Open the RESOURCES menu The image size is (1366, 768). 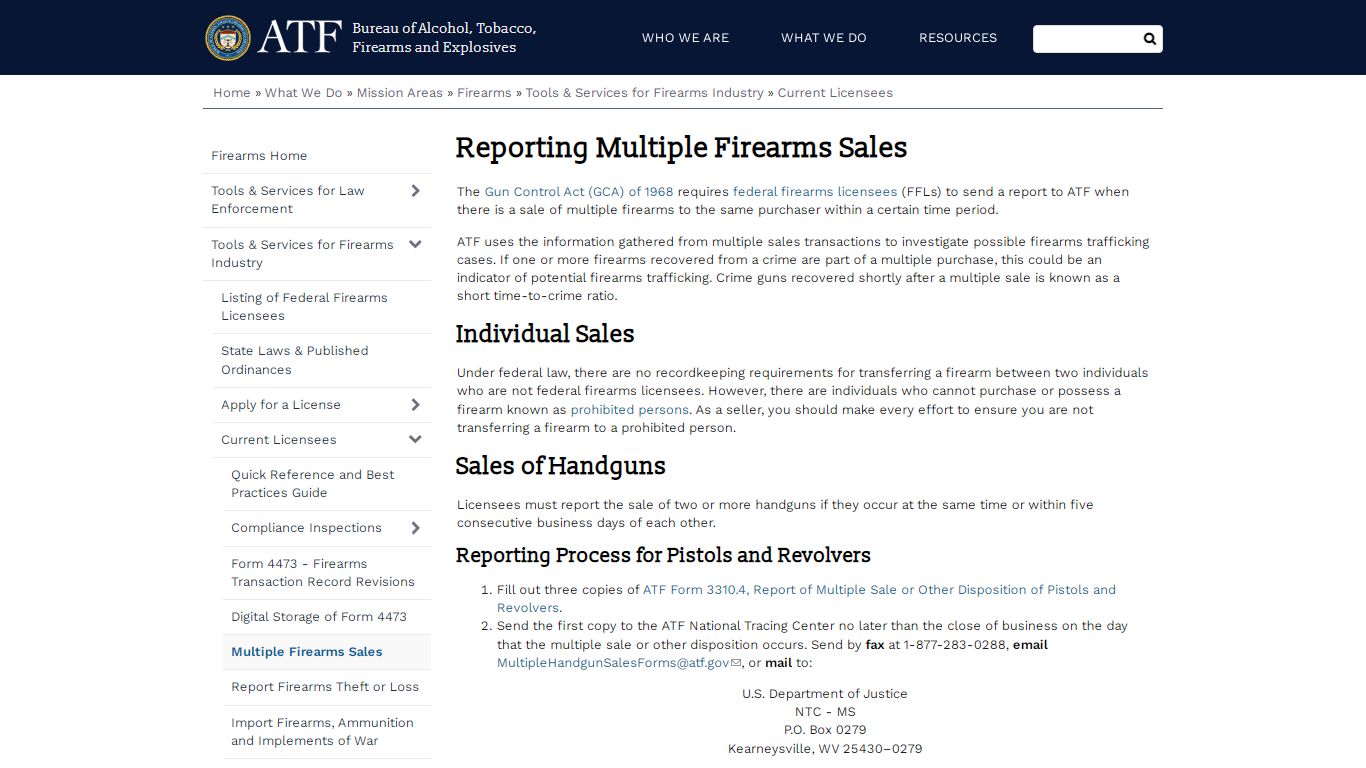pos(958,38)
